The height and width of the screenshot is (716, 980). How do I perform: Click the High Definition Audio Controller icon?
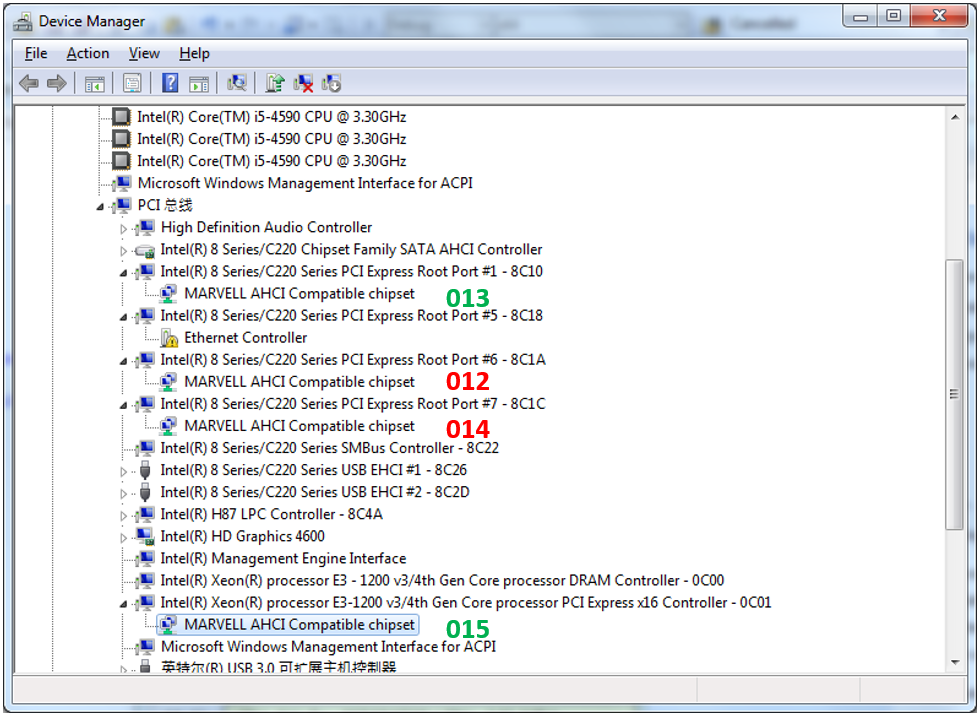point(145,227)
